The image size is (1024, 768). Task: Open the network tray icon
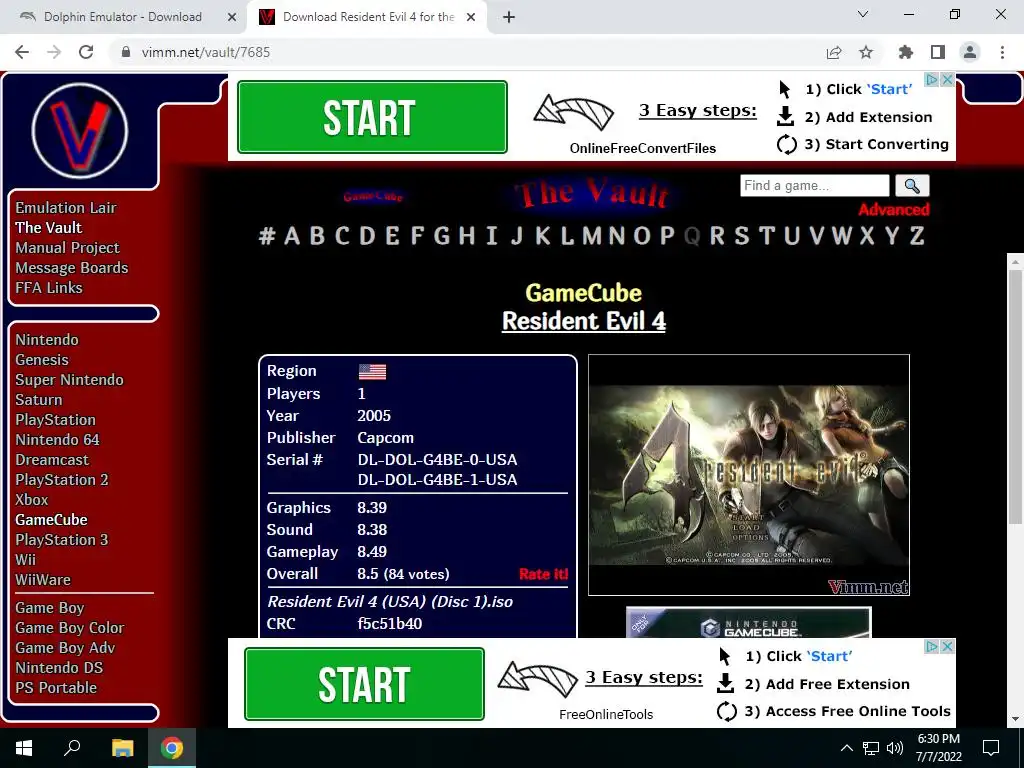(871, 748)
